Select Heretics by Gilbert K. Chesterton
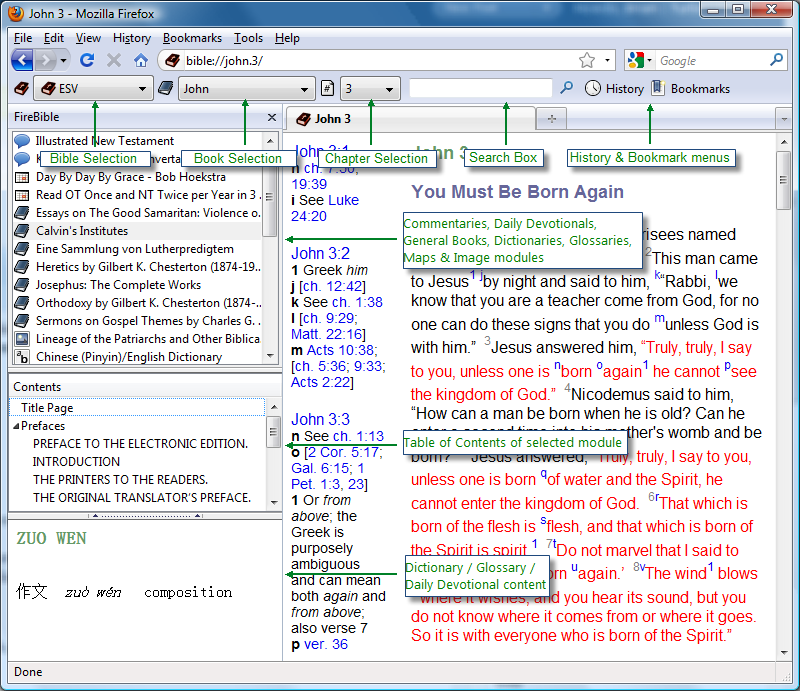Image resolution: width=800 pixels, height=691 pixels. (138, 267)
